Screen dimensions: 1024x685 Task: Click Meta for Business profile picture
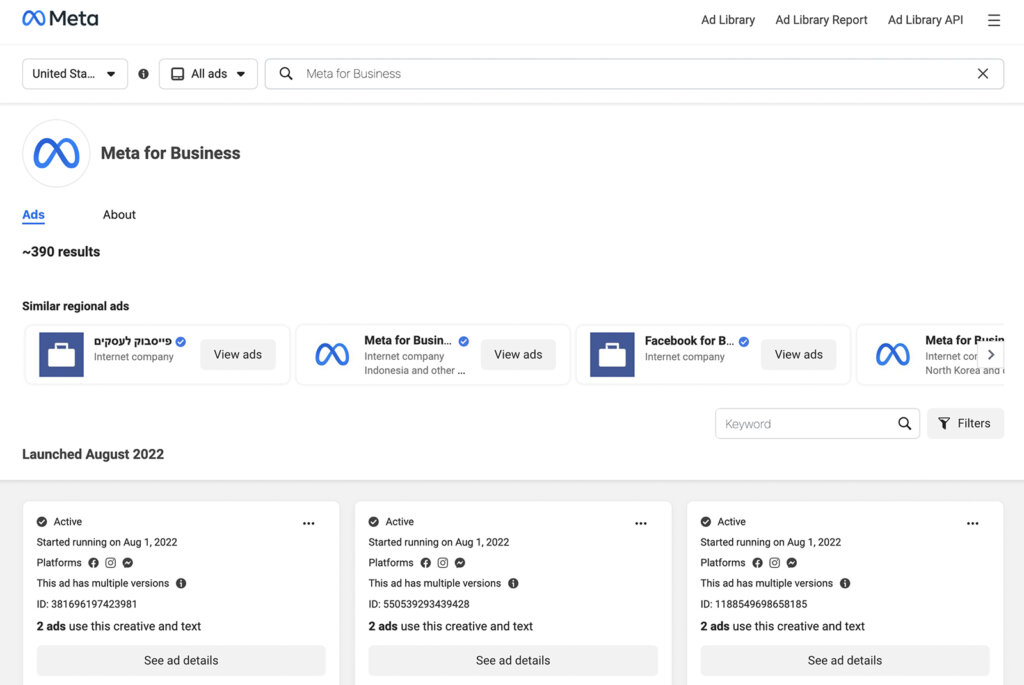(56, 153)
